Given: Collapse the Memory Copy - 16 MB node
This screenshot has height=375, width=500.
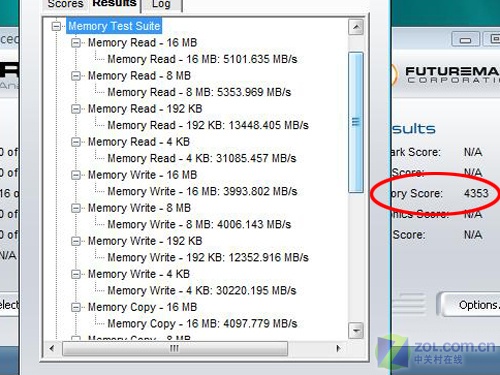Looking at the screenshot, I should tap(76, 307).
